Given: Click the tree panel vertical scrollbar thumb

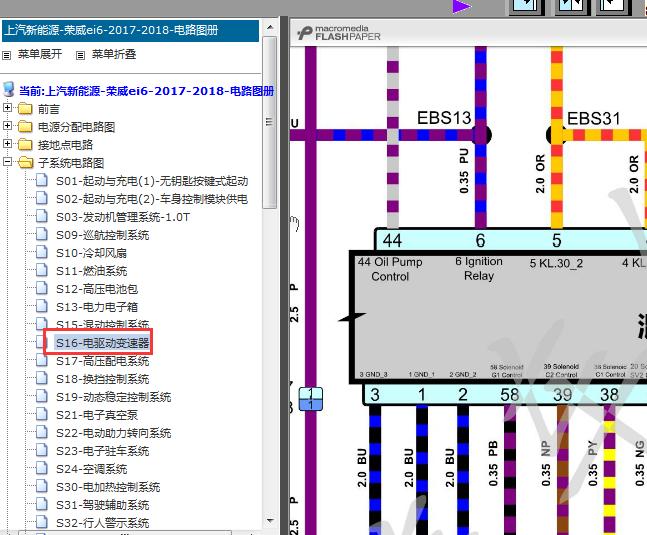Looking at the screenshot, I should tap(270, 123).
